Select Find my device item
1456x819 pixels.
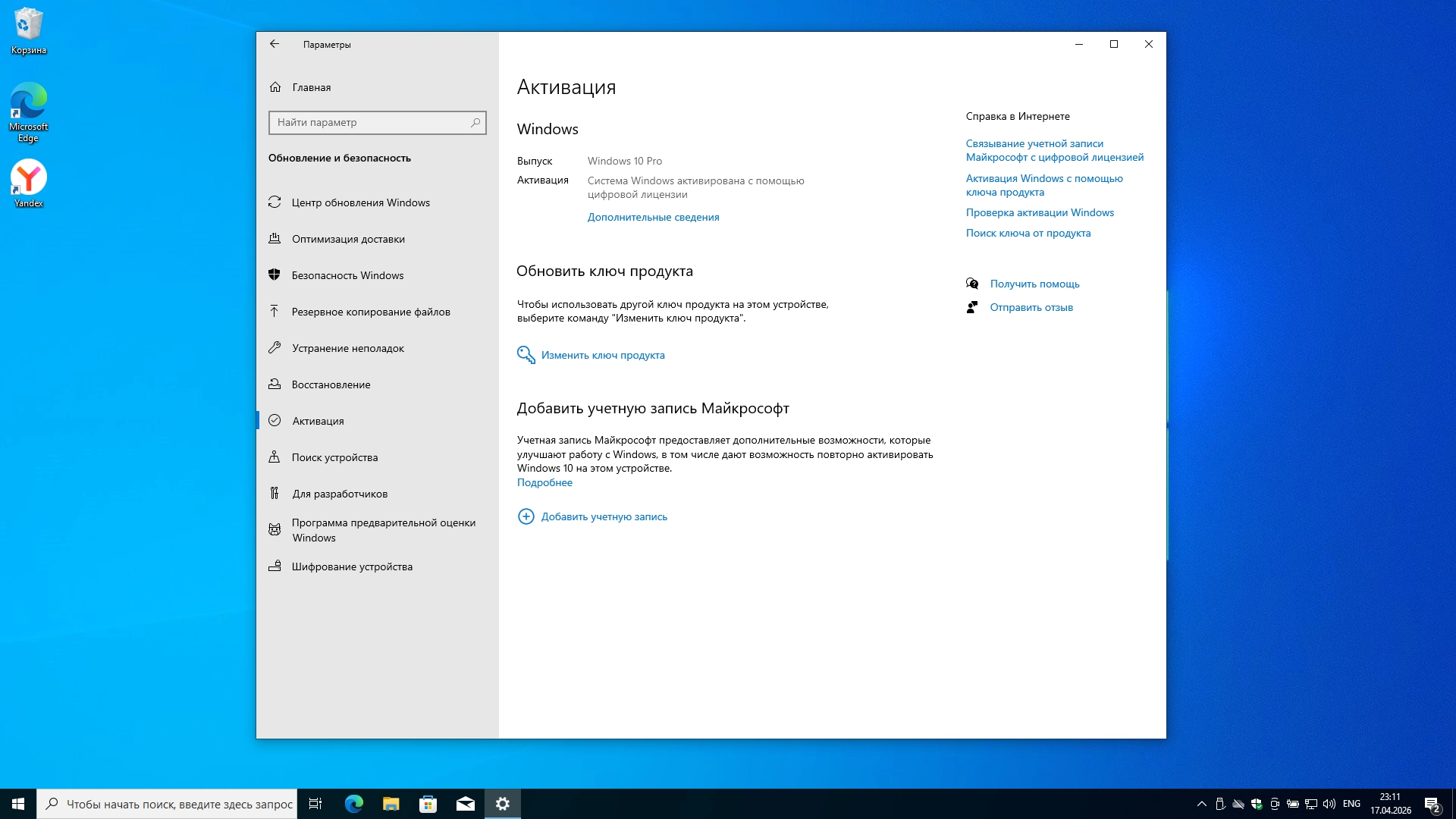[334, 457]
